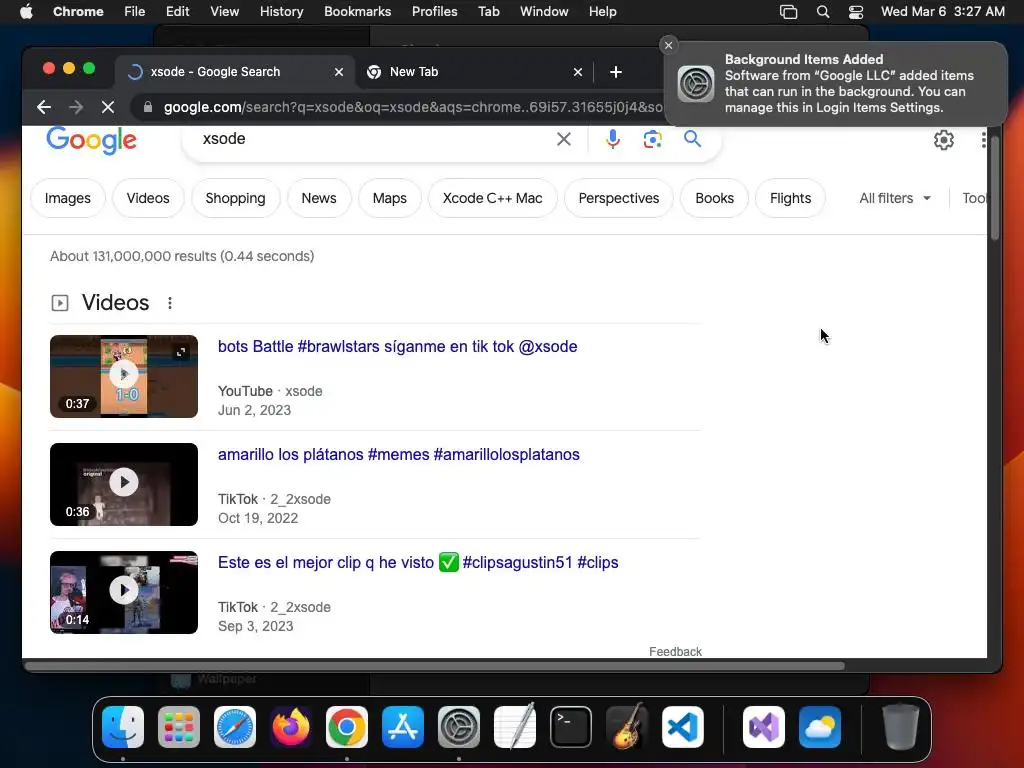Launch GarageBand from the dock

click(x=627, y=726)
